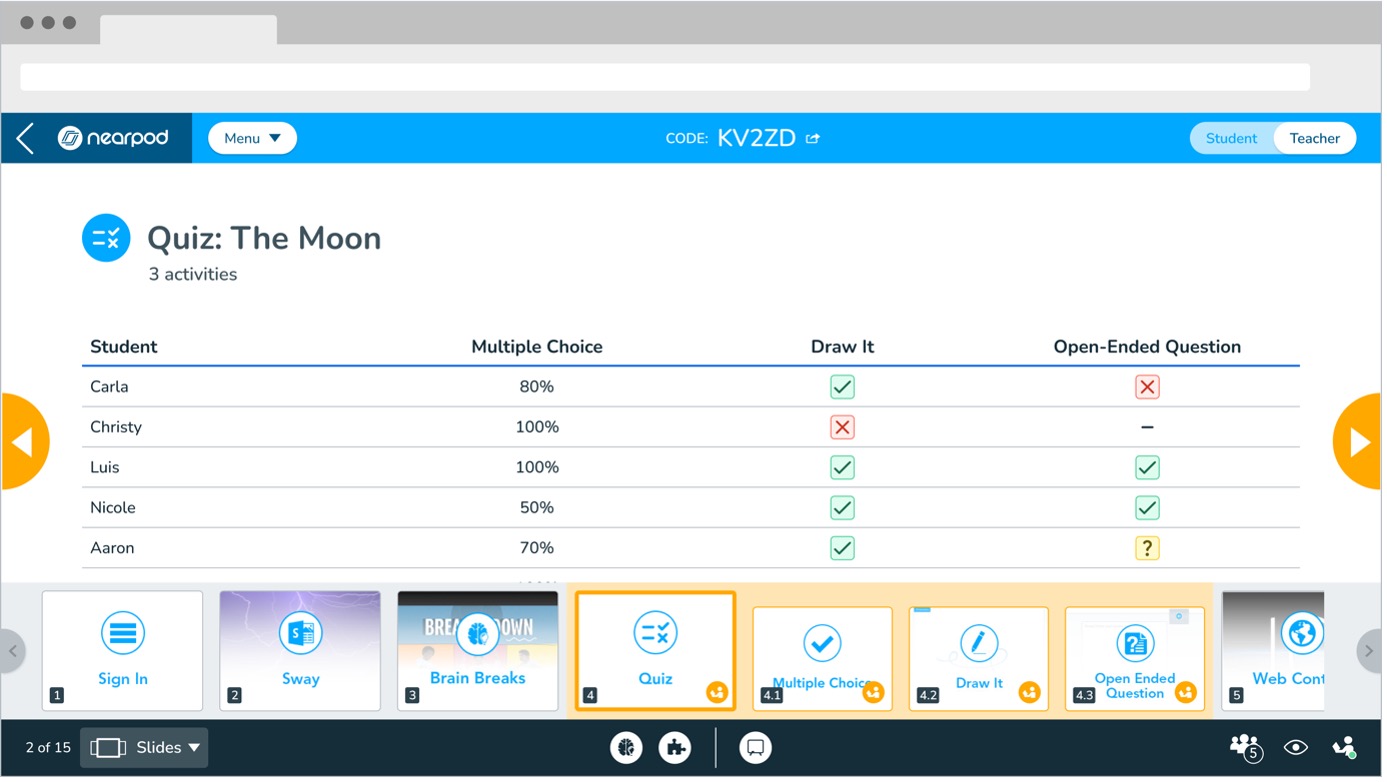Click the puzzle piece icon in bottom toolbar

click(x=677, y=750)
